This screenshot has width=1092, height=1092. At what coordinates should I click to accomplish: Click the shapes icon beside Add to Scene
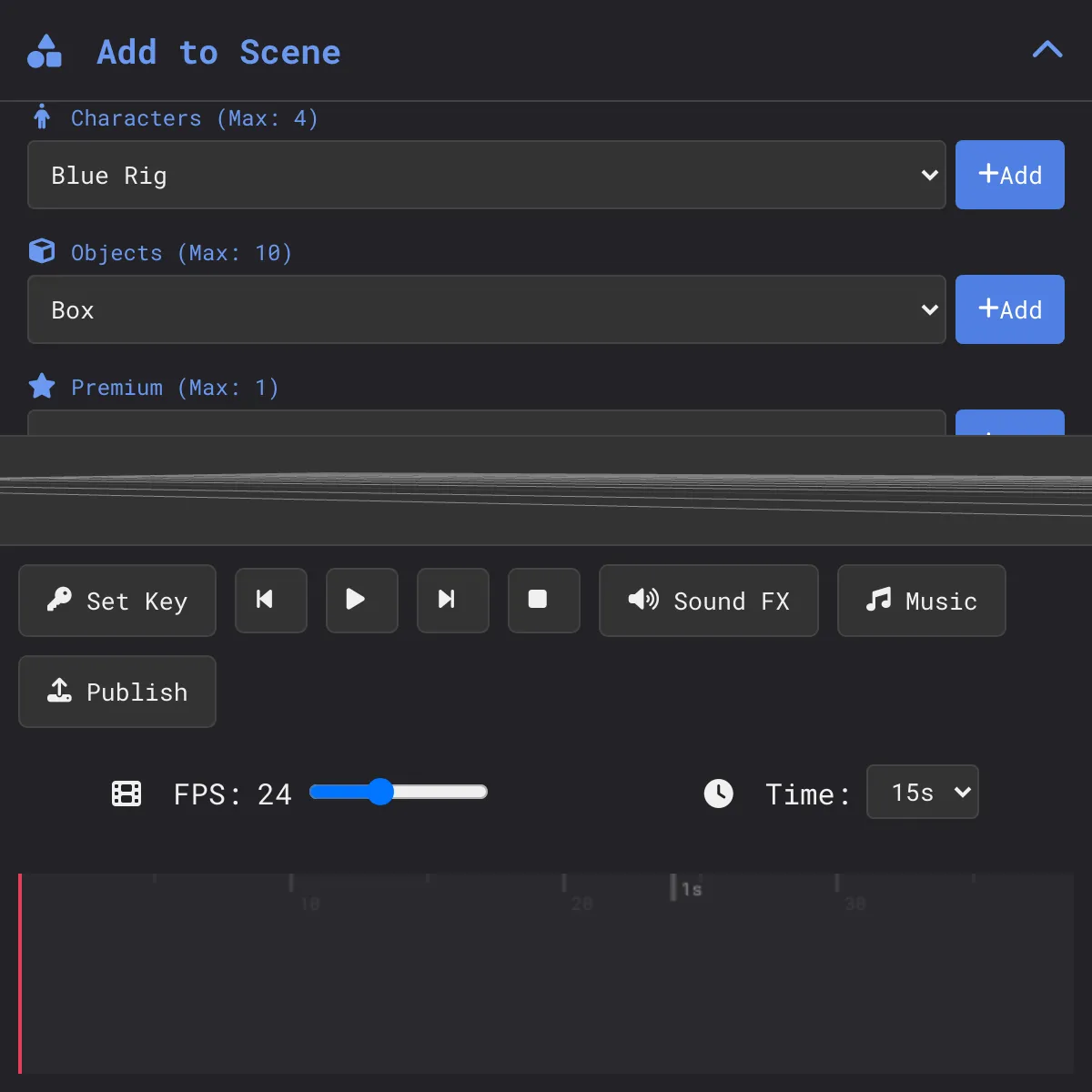point(45,52)
